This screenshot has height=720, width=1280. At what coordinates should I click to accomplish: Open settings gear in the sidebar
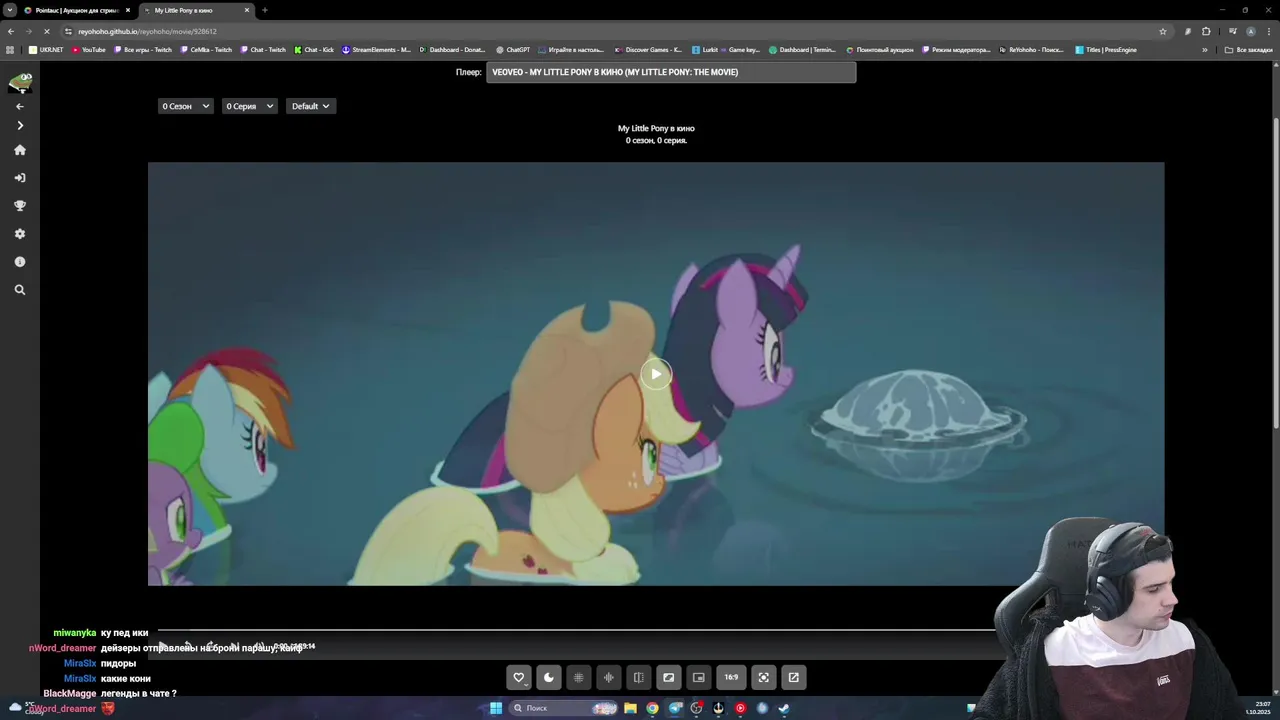pos(19,233)
